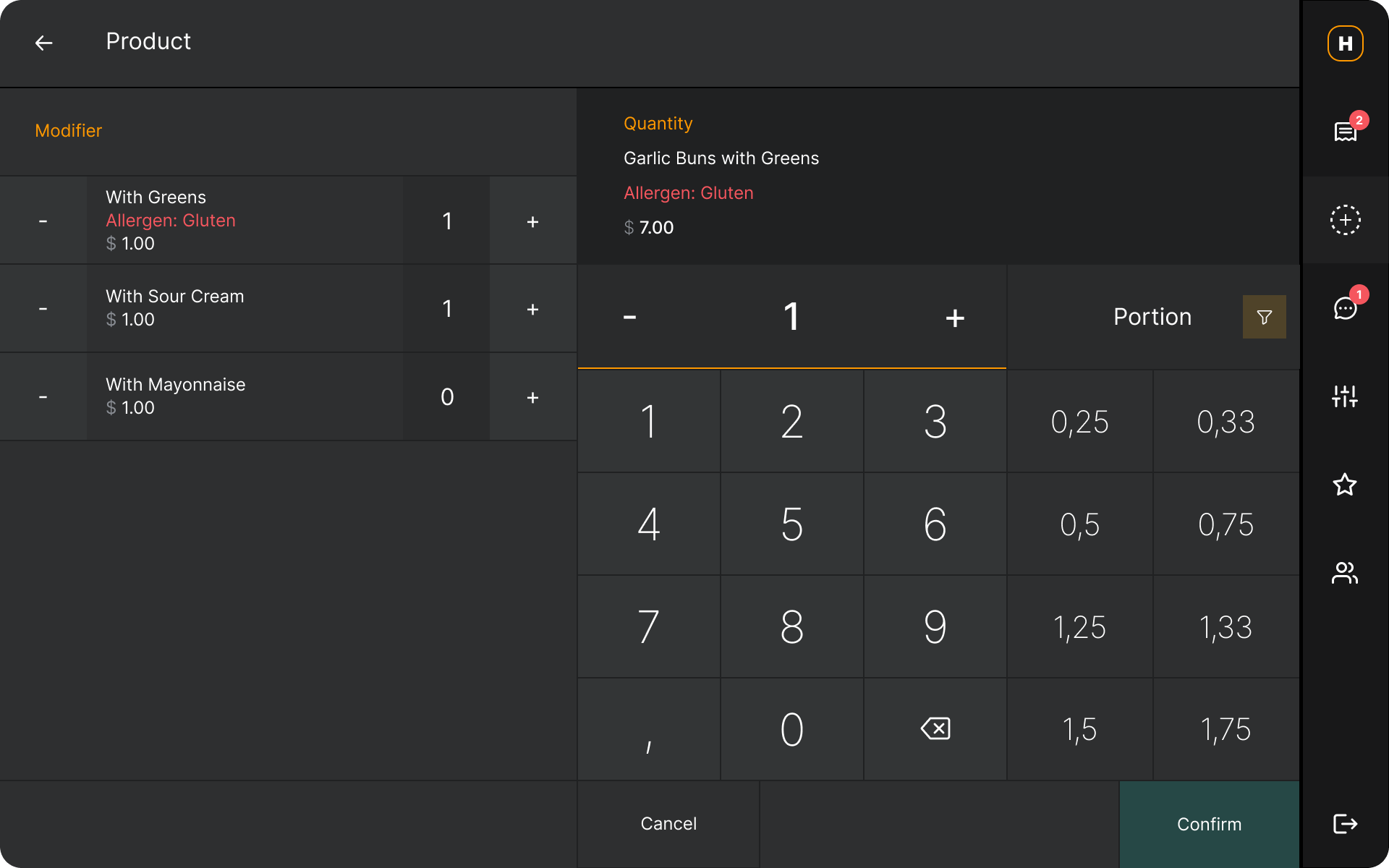The height and width of the screenshot is (868, 1389).
Task: Decrease With Greens modifier count
Action: (x=43, y=221)
